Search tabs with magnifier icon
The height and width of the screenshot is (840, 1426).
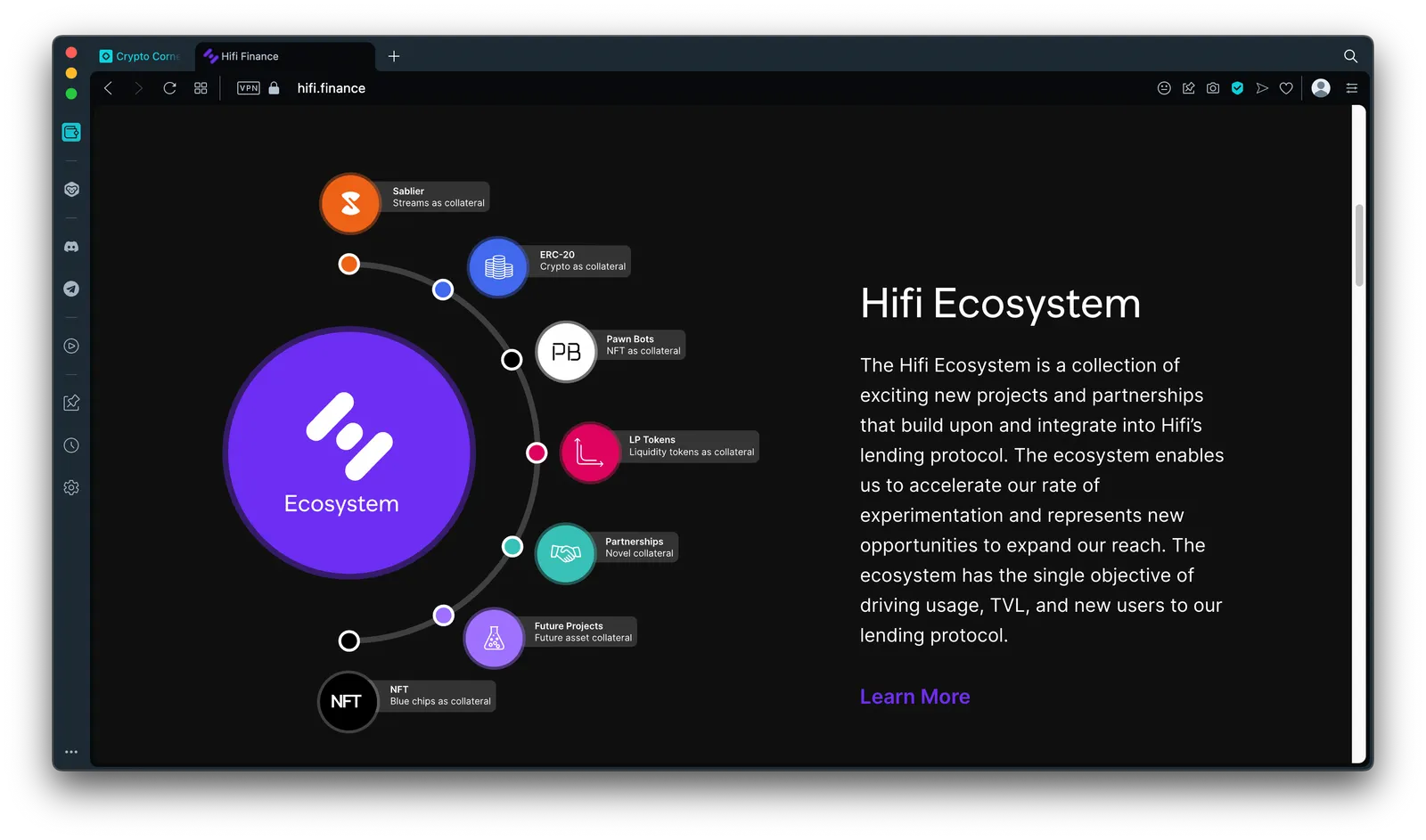[1350, 56]
